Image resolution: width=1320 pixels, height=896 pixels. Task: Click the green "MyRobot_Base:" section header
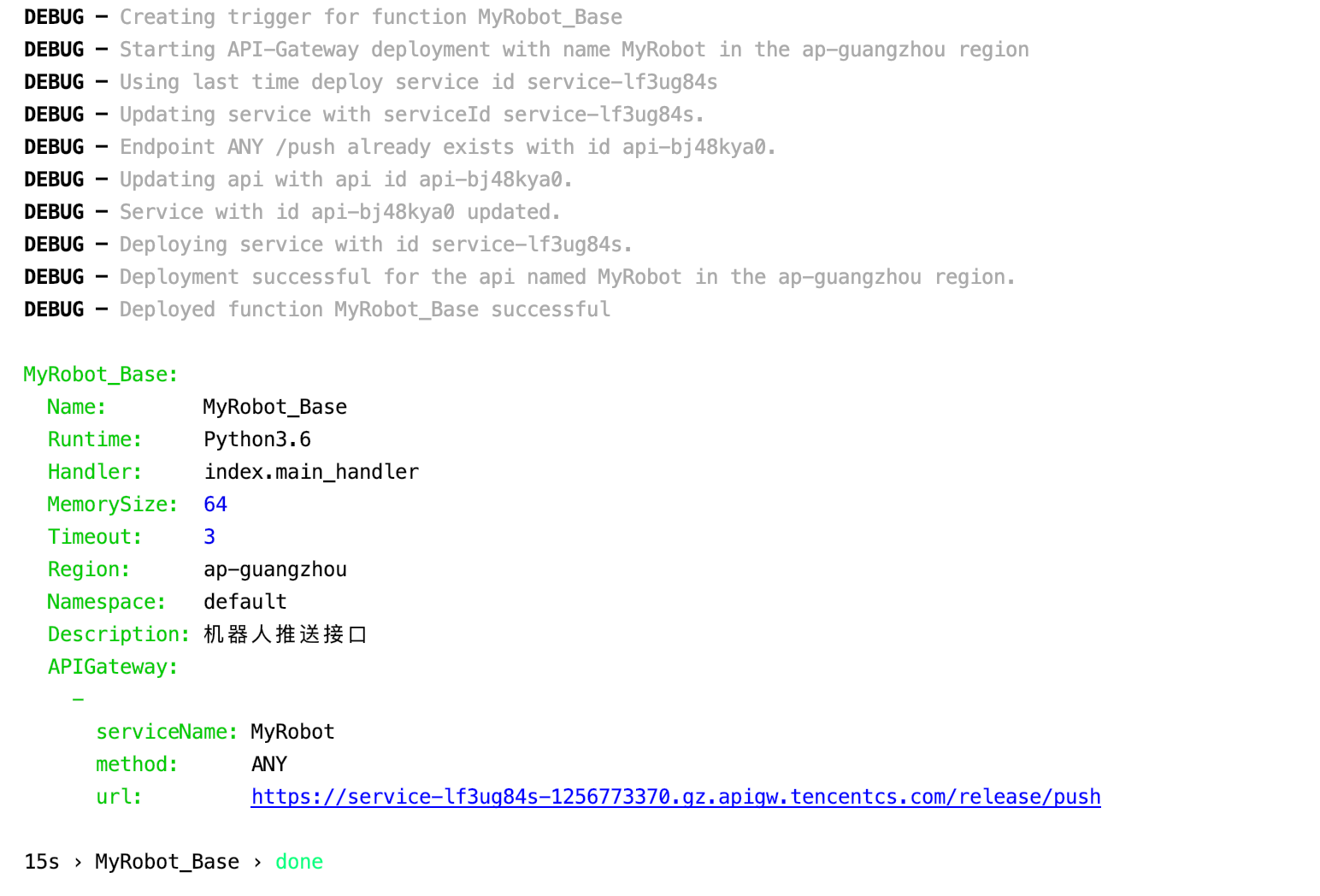click(101, 374)
